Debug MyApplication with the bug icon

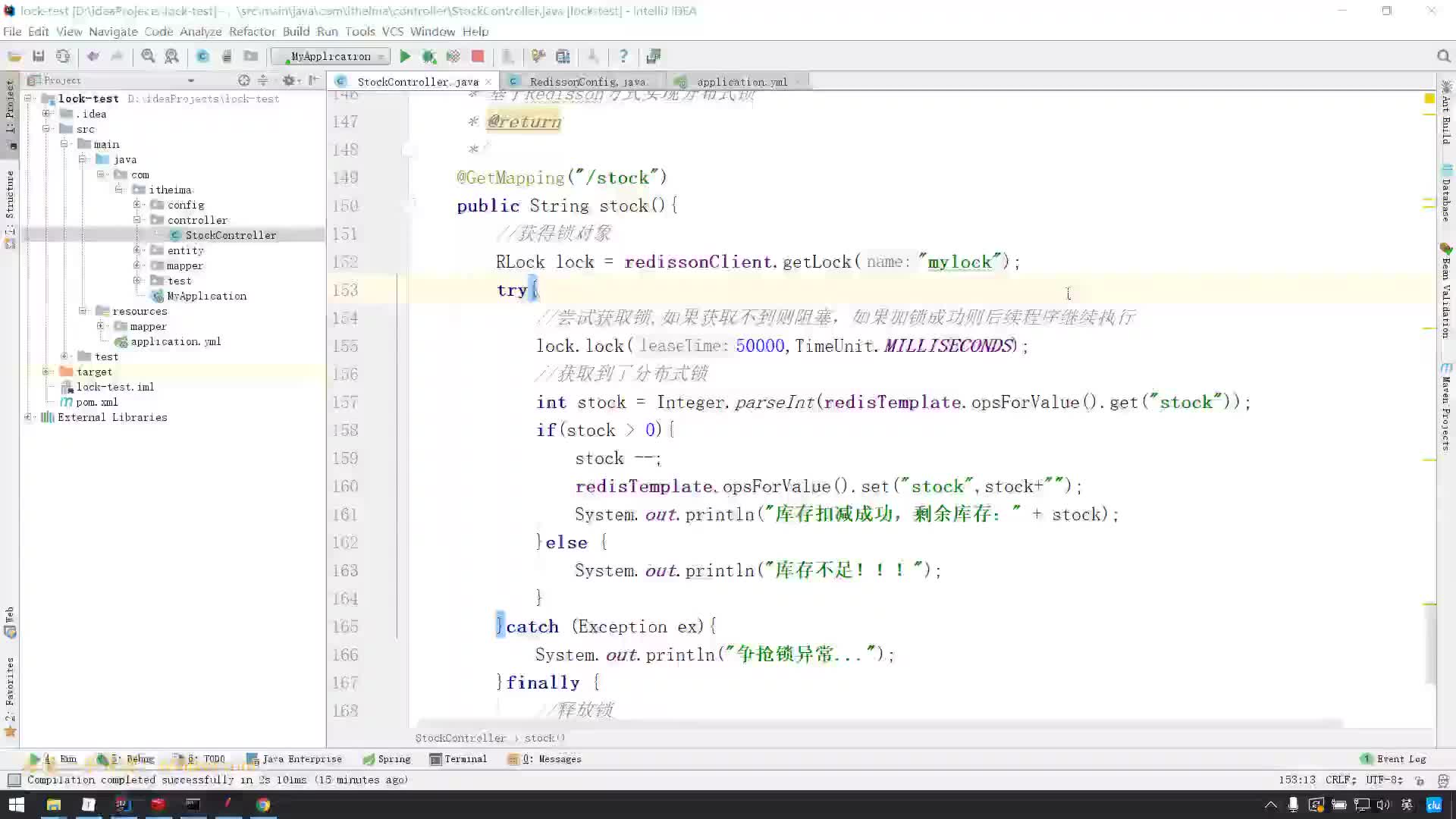tap(429, 56)
